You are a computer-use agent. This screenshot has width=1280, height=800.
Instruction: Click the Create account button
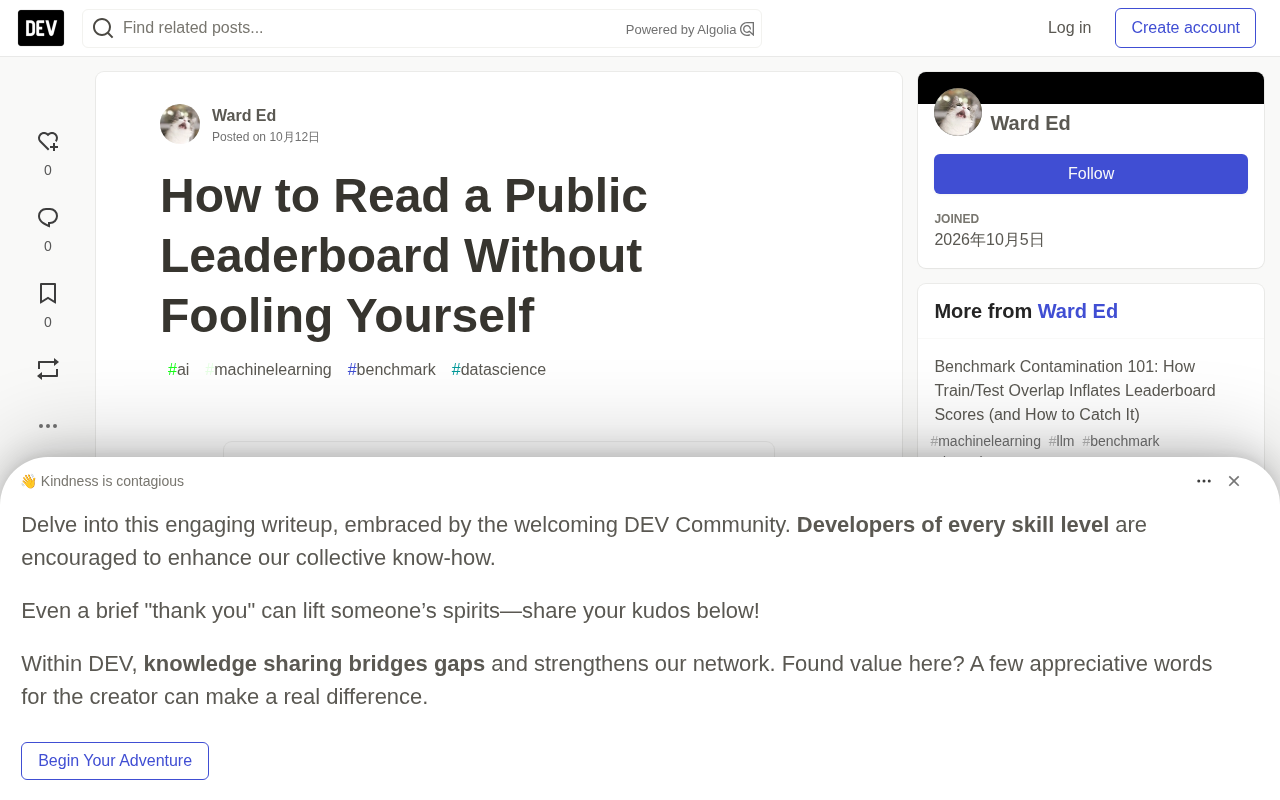click(1185, 28)
